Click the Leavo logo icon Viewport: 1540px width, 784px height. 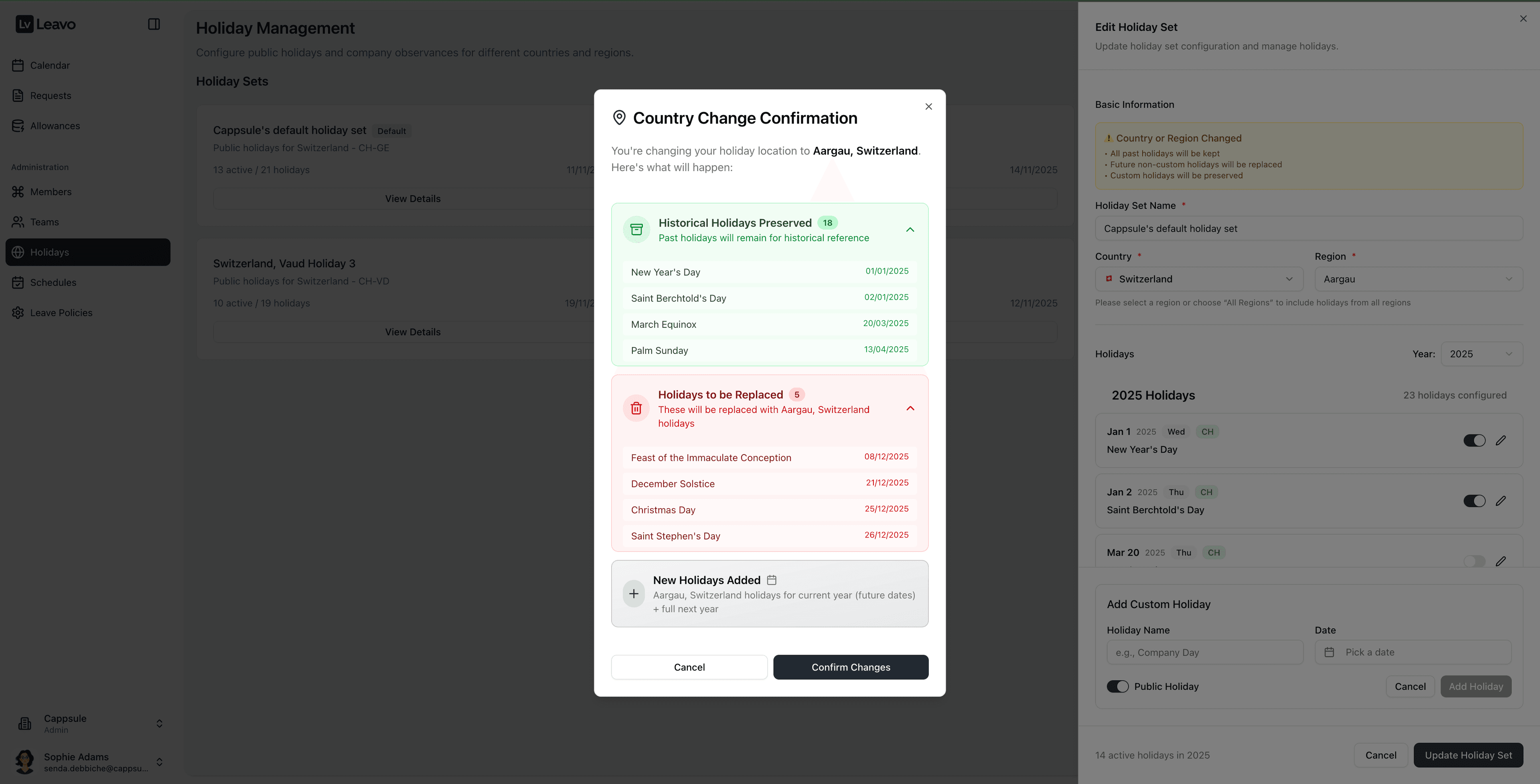[24, 24]
